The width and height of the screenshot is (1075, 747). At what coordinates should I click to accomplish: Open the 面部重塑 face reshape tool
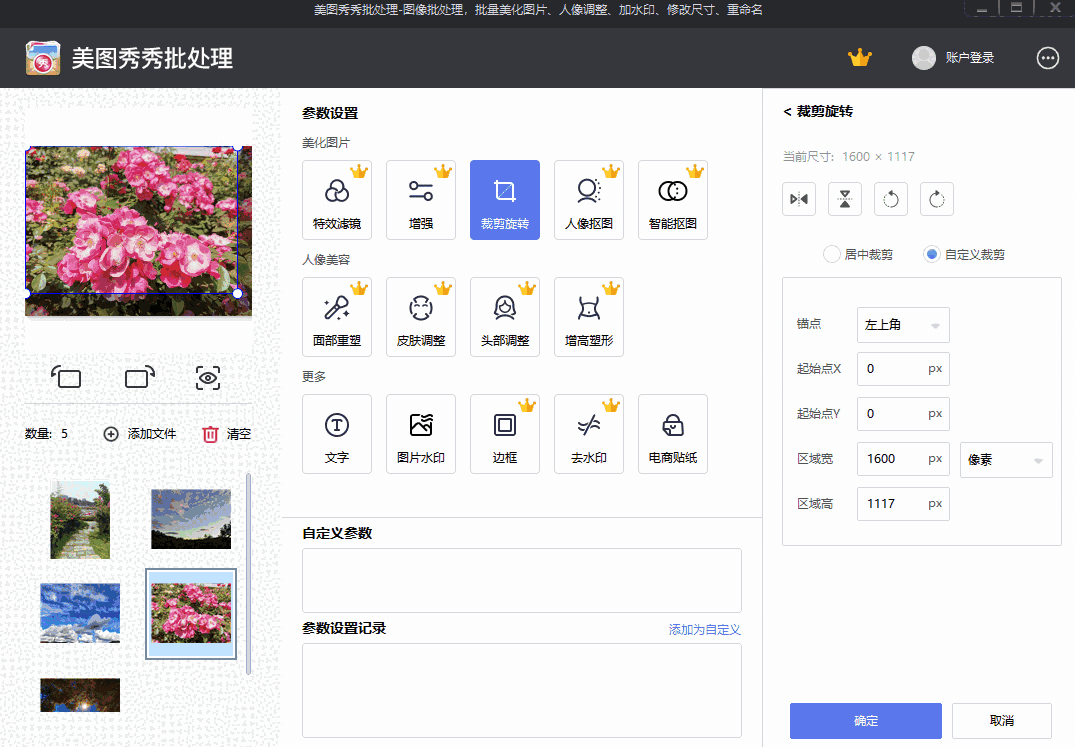click(x=337, y=316)
